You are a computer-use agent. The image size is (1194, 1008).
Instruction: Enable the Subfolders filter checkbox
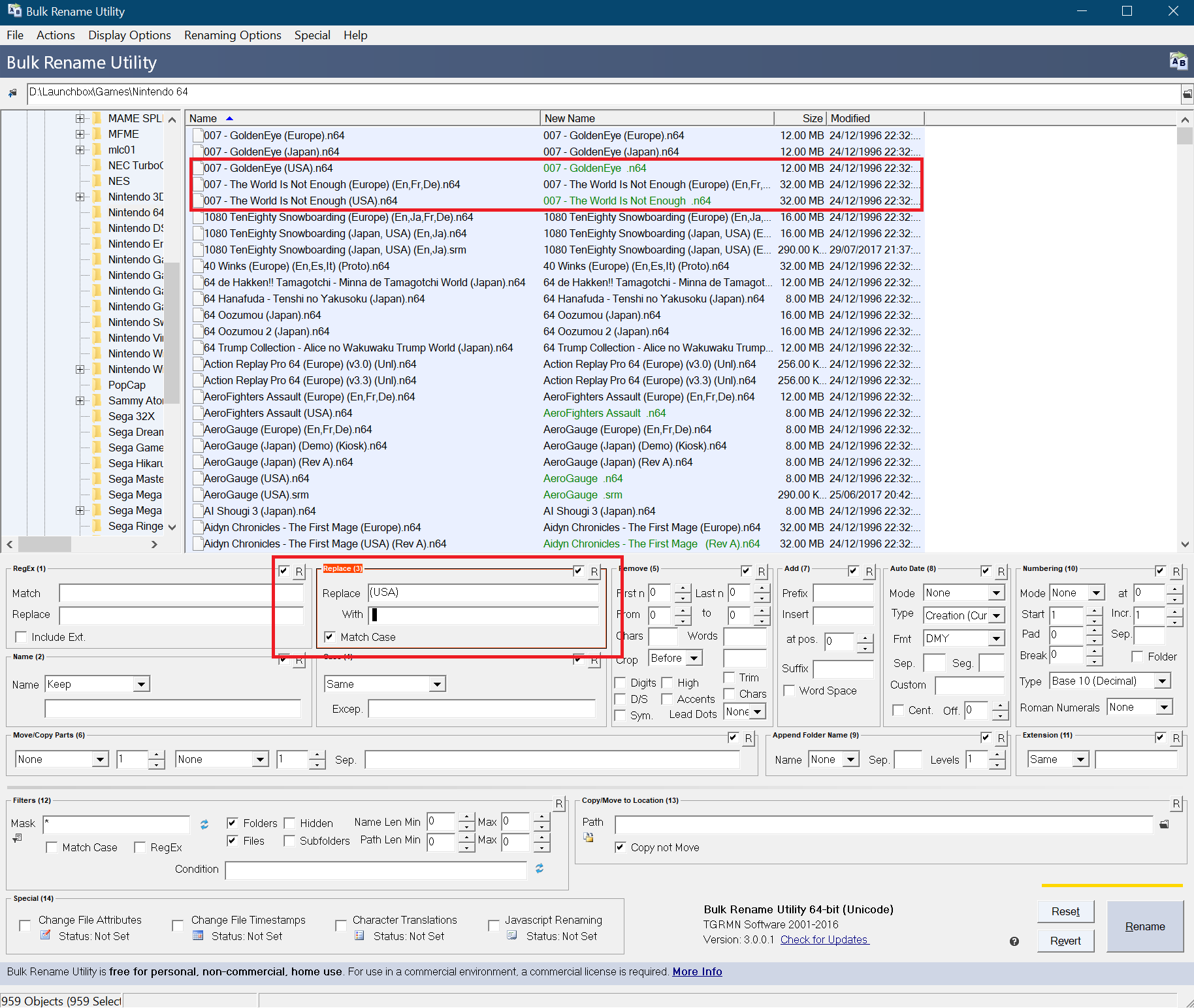pos(289,841)
